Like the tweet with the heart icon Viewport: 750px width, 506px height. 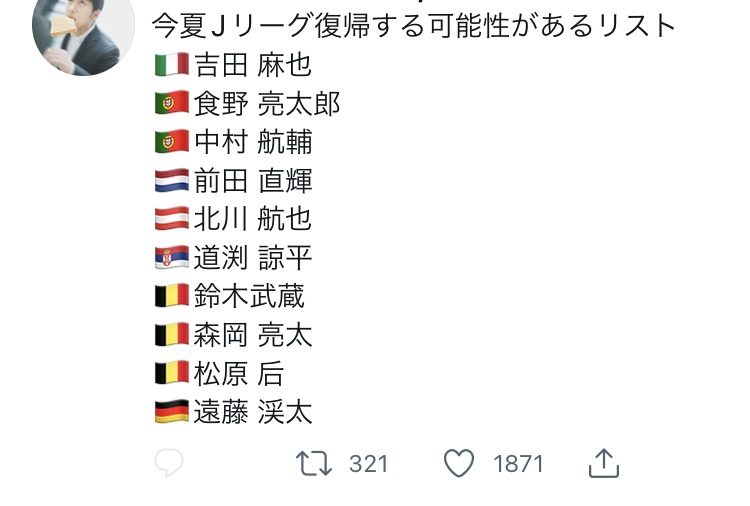[459, 463]
